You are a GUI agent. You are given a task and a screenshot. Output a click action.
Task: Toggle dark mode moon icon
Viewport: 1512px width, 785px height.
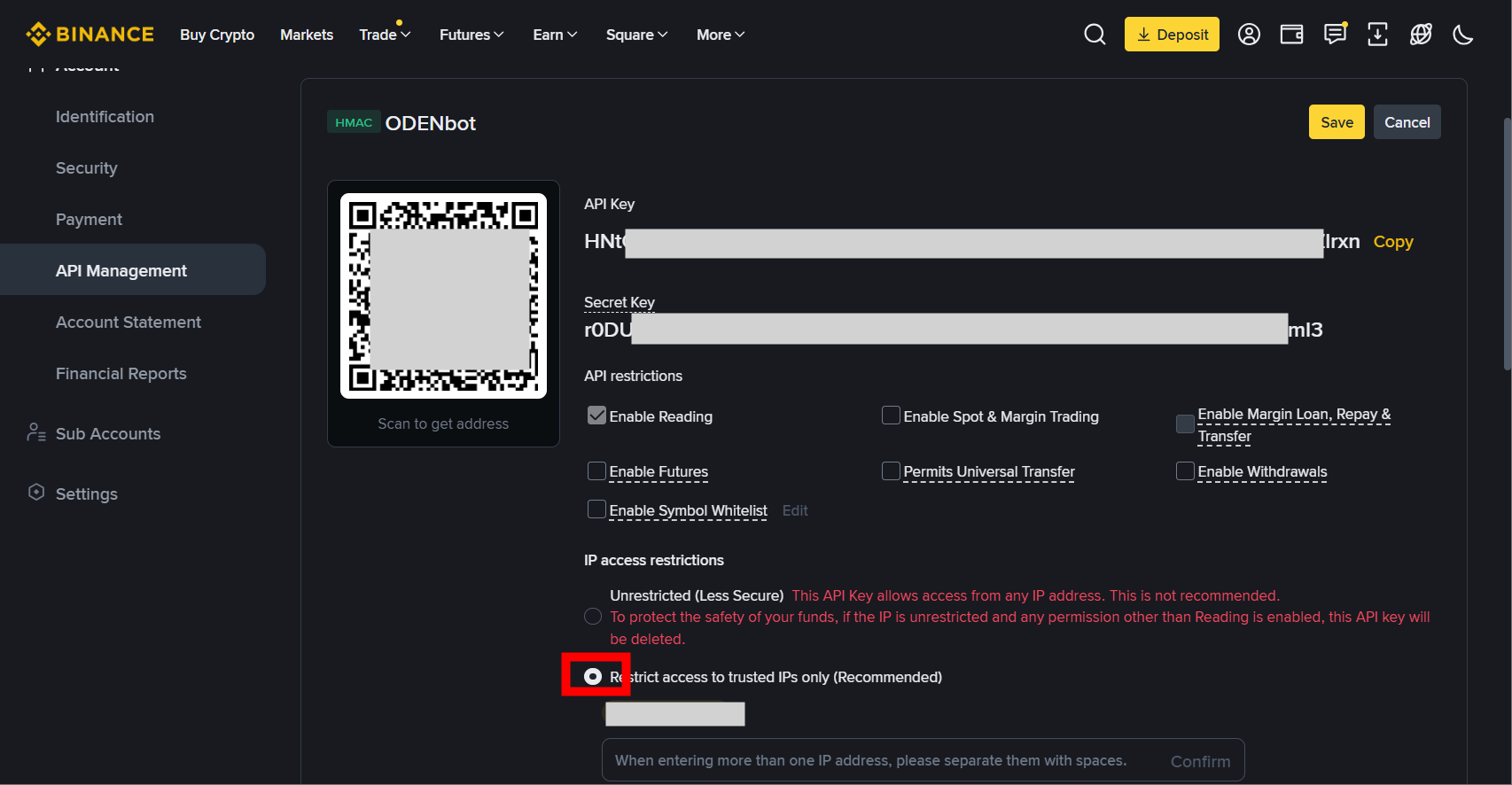tap(1463, 35)
